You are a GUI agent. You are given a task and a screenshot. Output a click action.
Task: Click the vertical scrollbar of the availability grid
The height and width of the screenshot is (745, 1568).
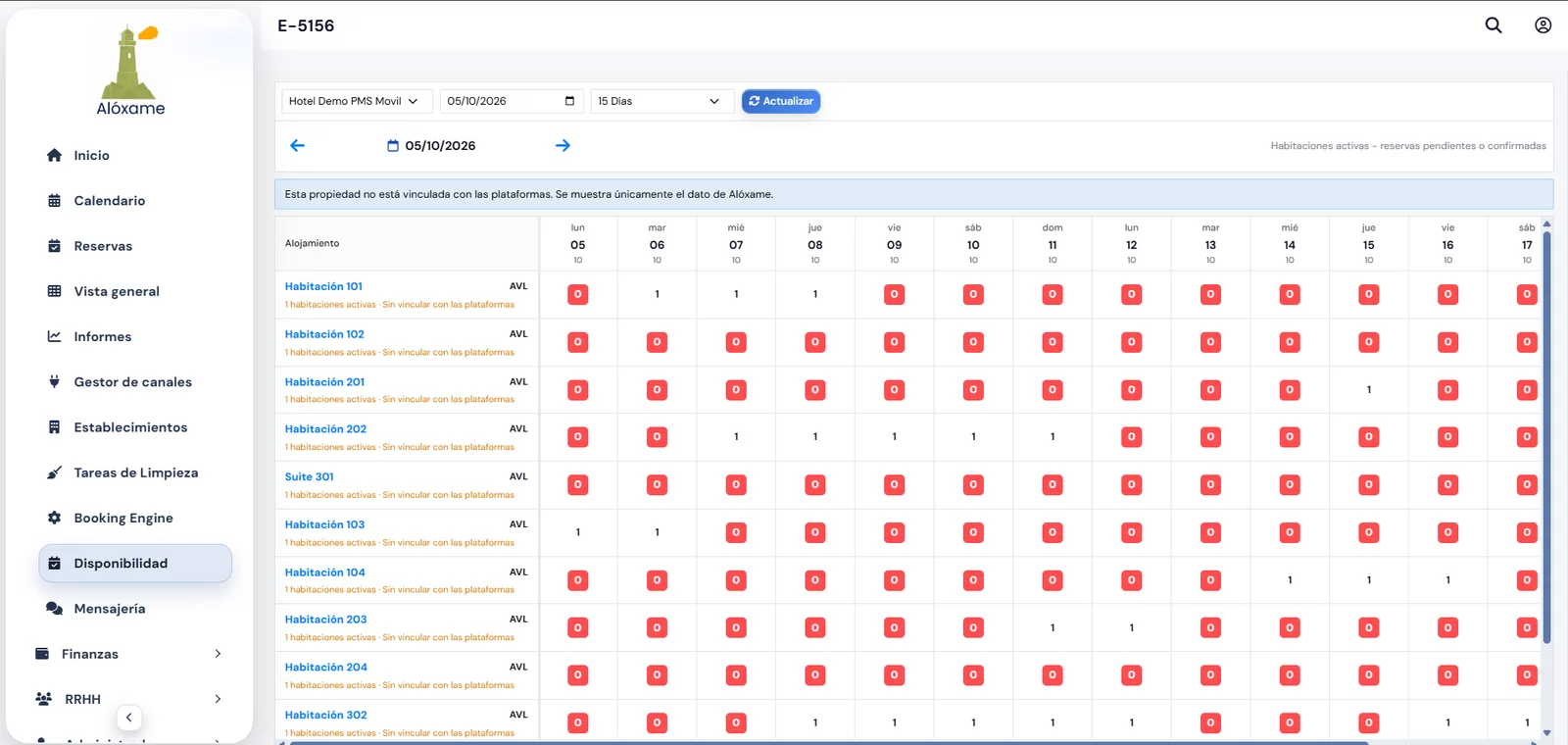click(1546, 436)
